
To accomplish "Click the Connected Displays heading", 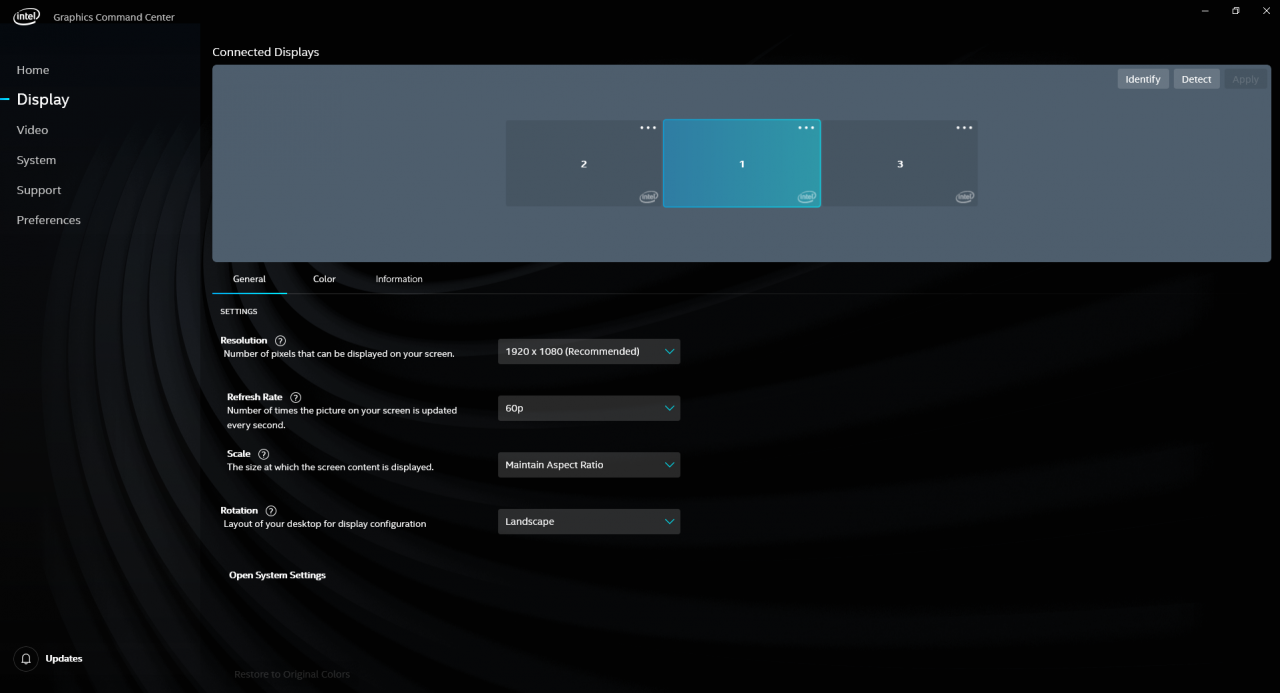I will 266,52.
